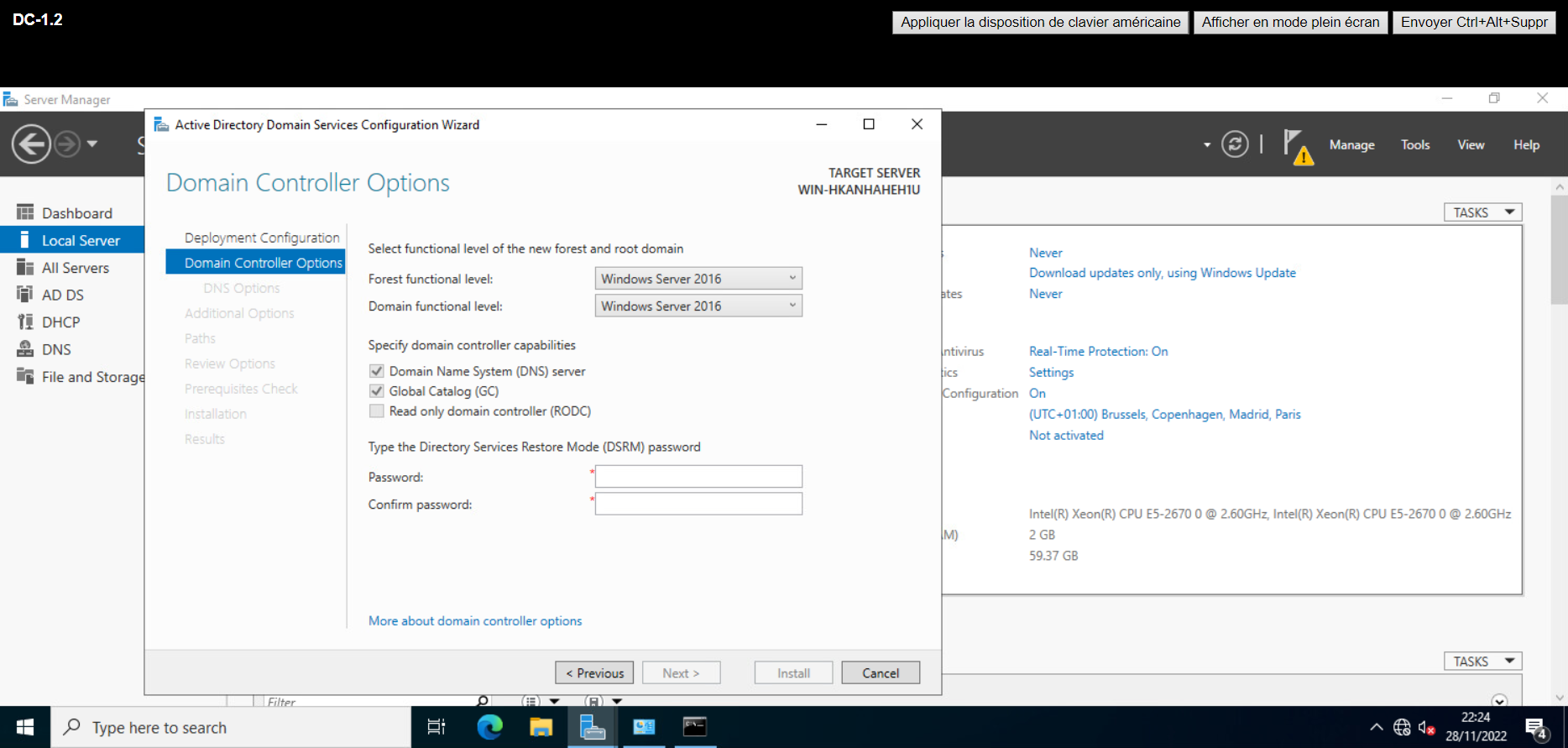
Task: Expand the navigation history dropdown arrow
Action: pyautogui.click(x=92, y=144)
